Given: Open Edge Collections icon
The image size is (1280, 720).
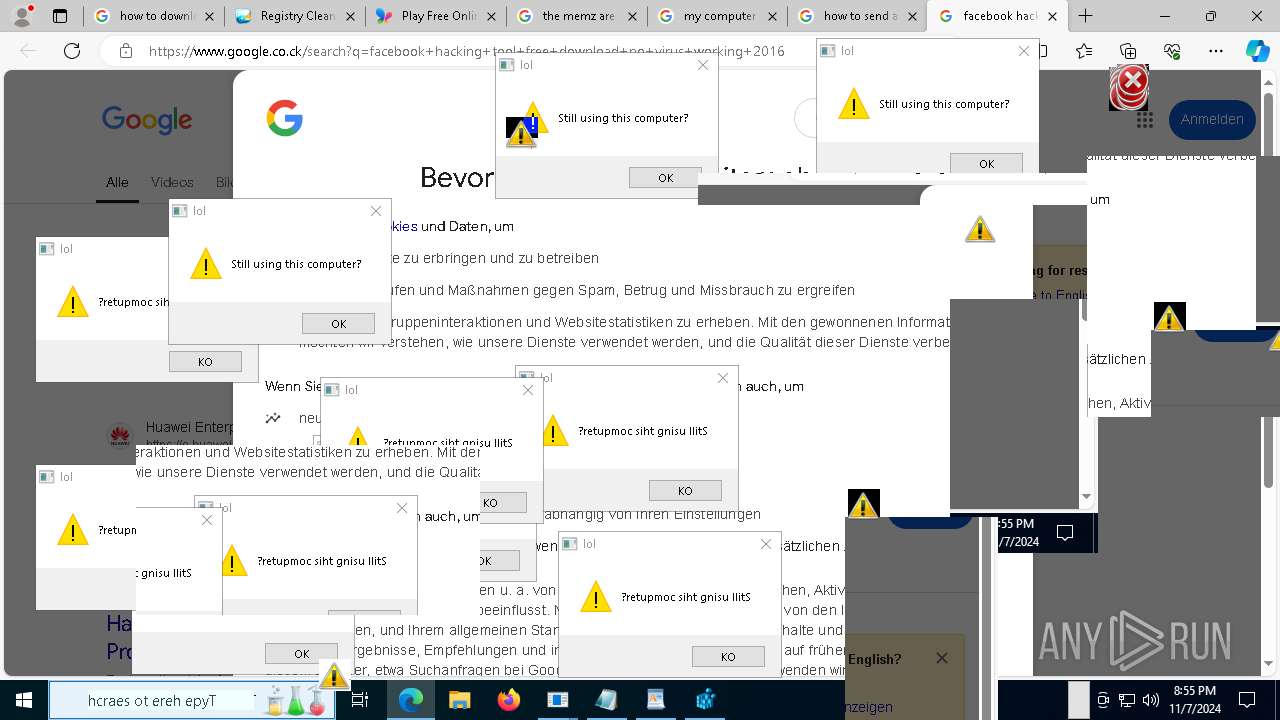Looking at the screenshot, I should pyautogui.click(x=1128, y=51).
